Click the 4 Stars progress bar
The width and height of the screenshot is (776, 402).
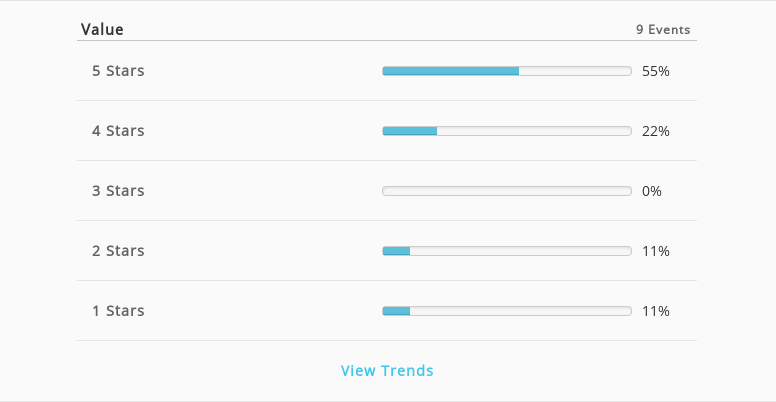507,131
